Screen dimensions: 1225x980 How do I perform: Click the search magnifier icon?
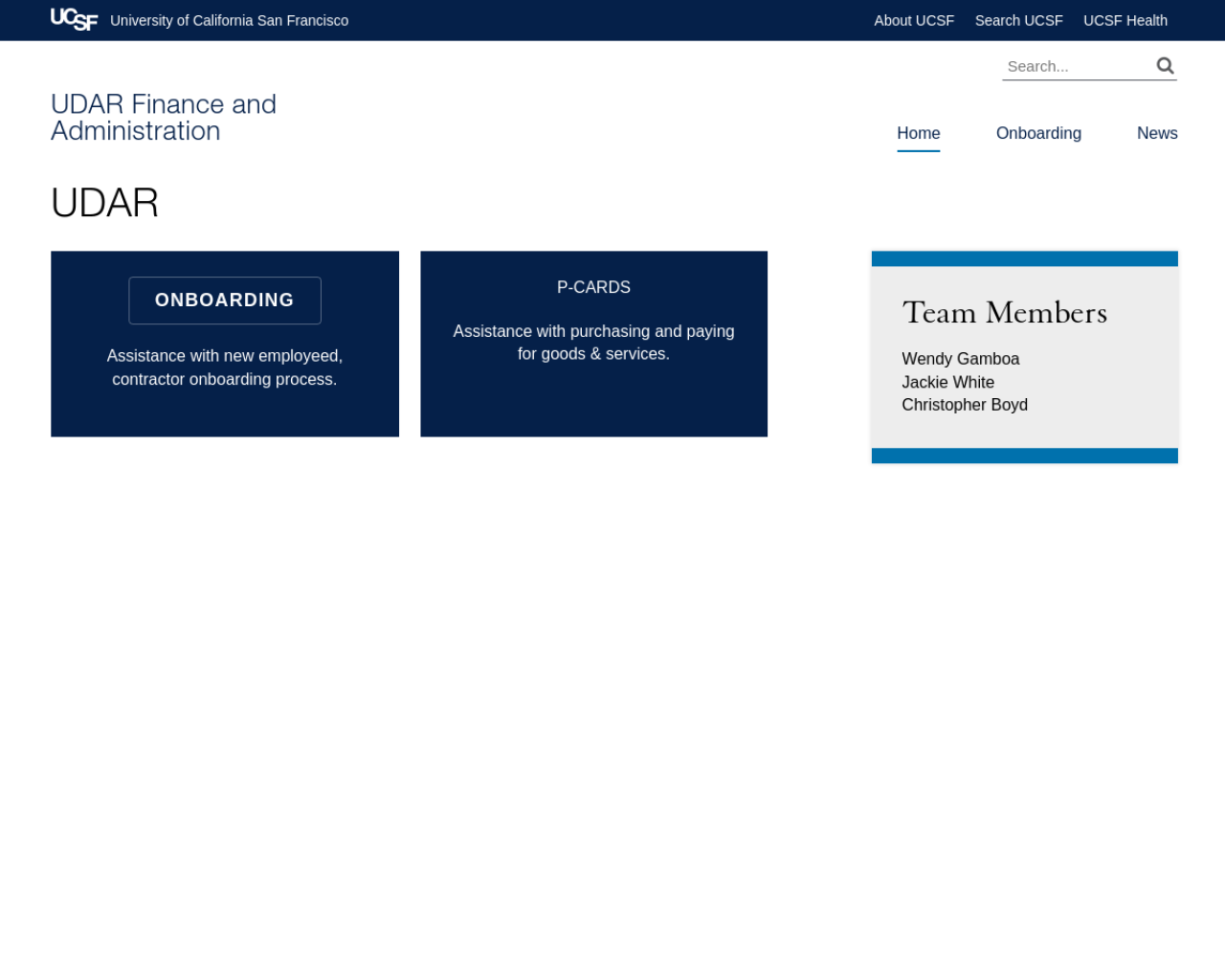1165,65
